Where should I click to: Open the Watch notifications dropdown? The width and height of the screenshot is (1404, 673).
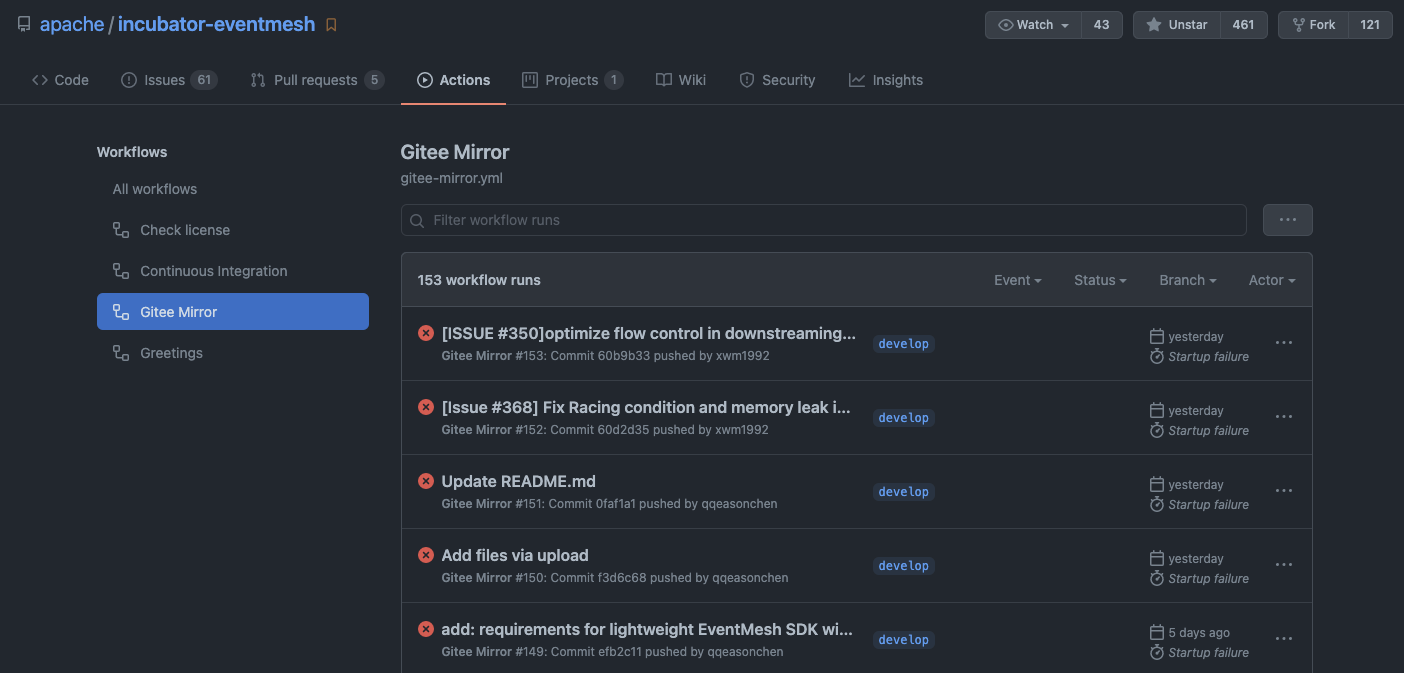pyautogui.click(x=1034, y=25)
